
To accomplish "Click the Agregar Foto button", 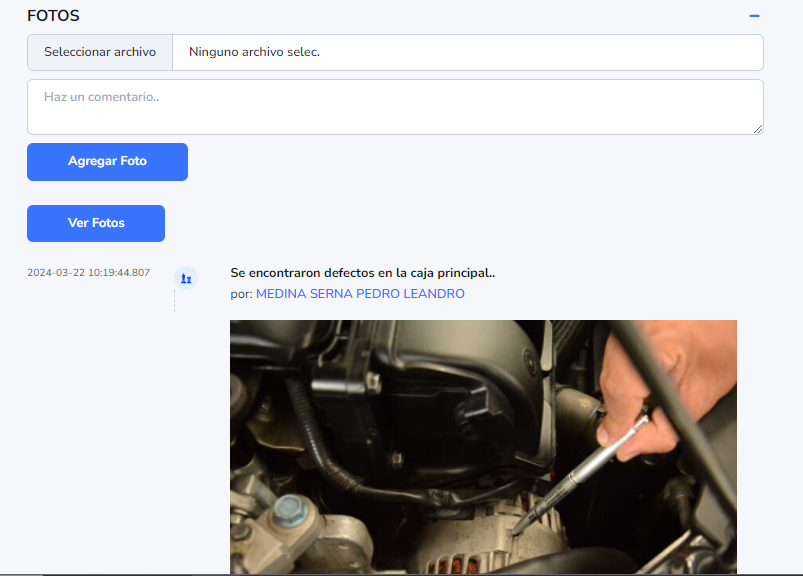I will (108, 162).
